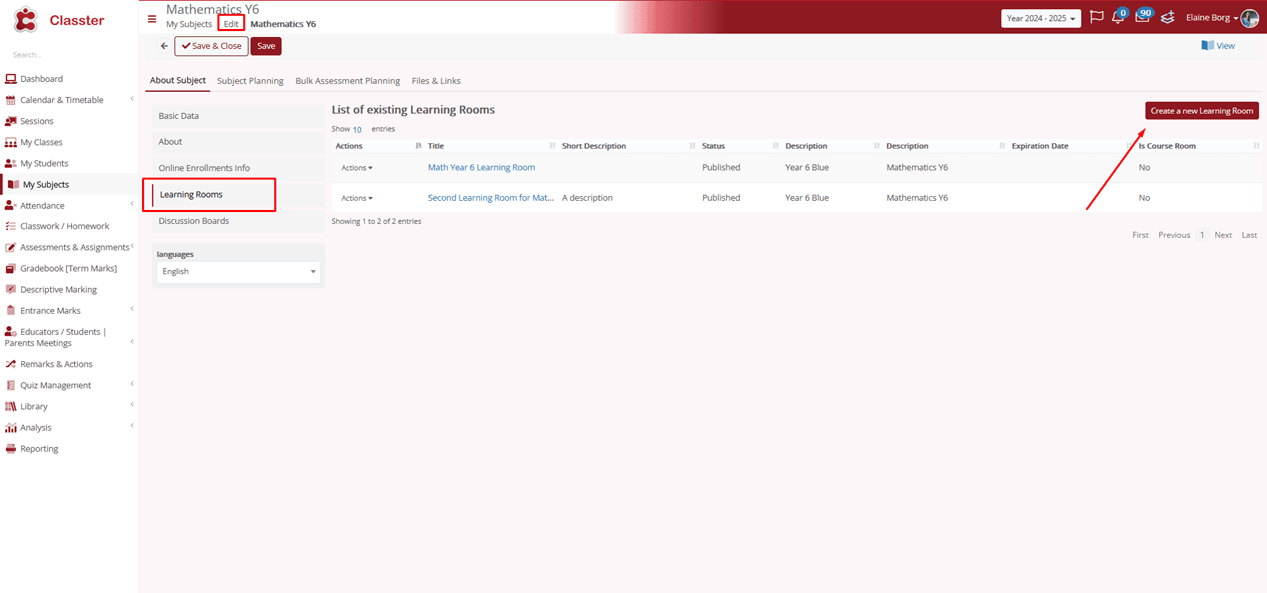Click 'A description' cell text

[588, 198]
